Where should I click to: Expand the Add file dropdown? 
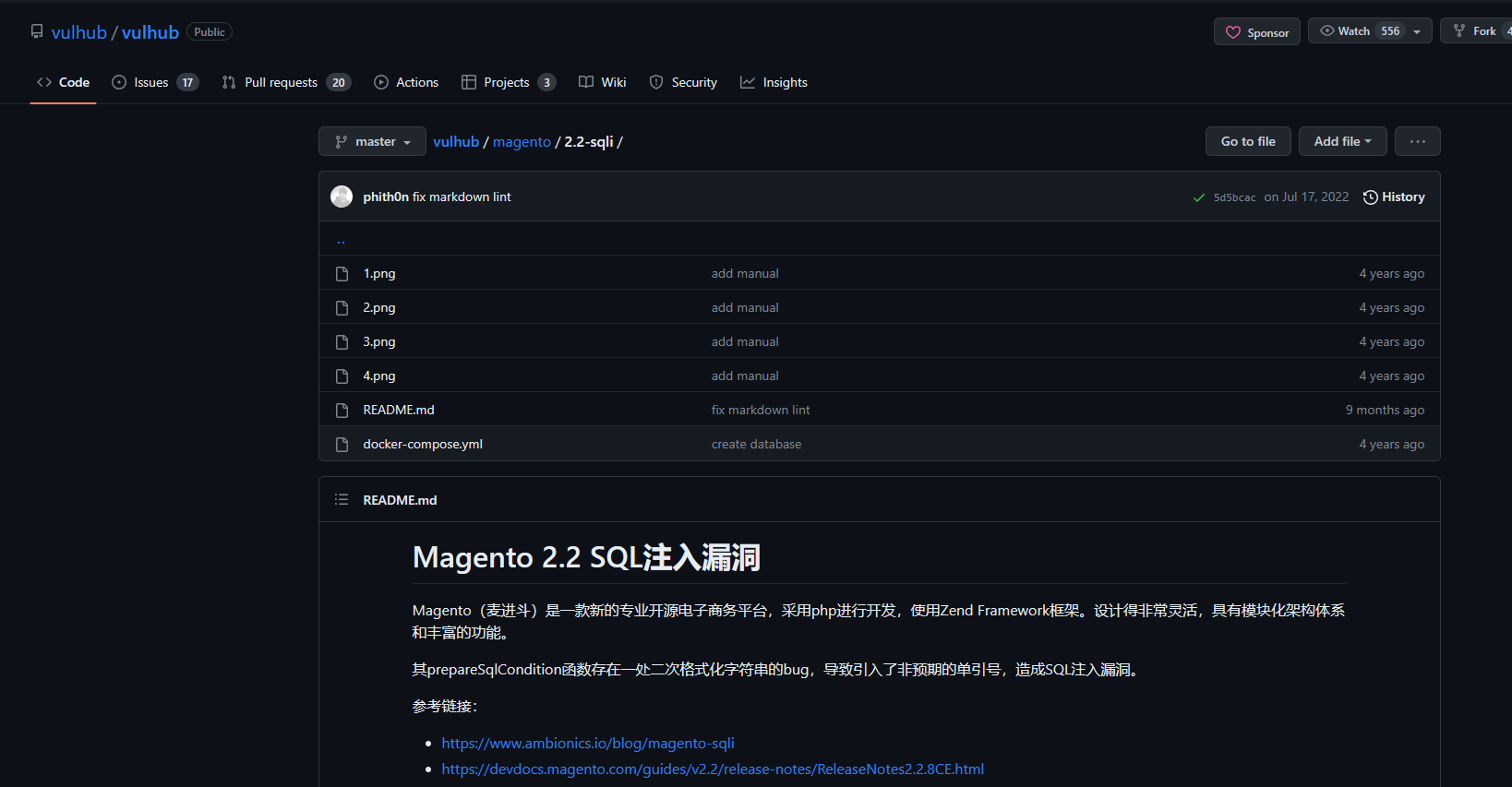pos(1343,141)
